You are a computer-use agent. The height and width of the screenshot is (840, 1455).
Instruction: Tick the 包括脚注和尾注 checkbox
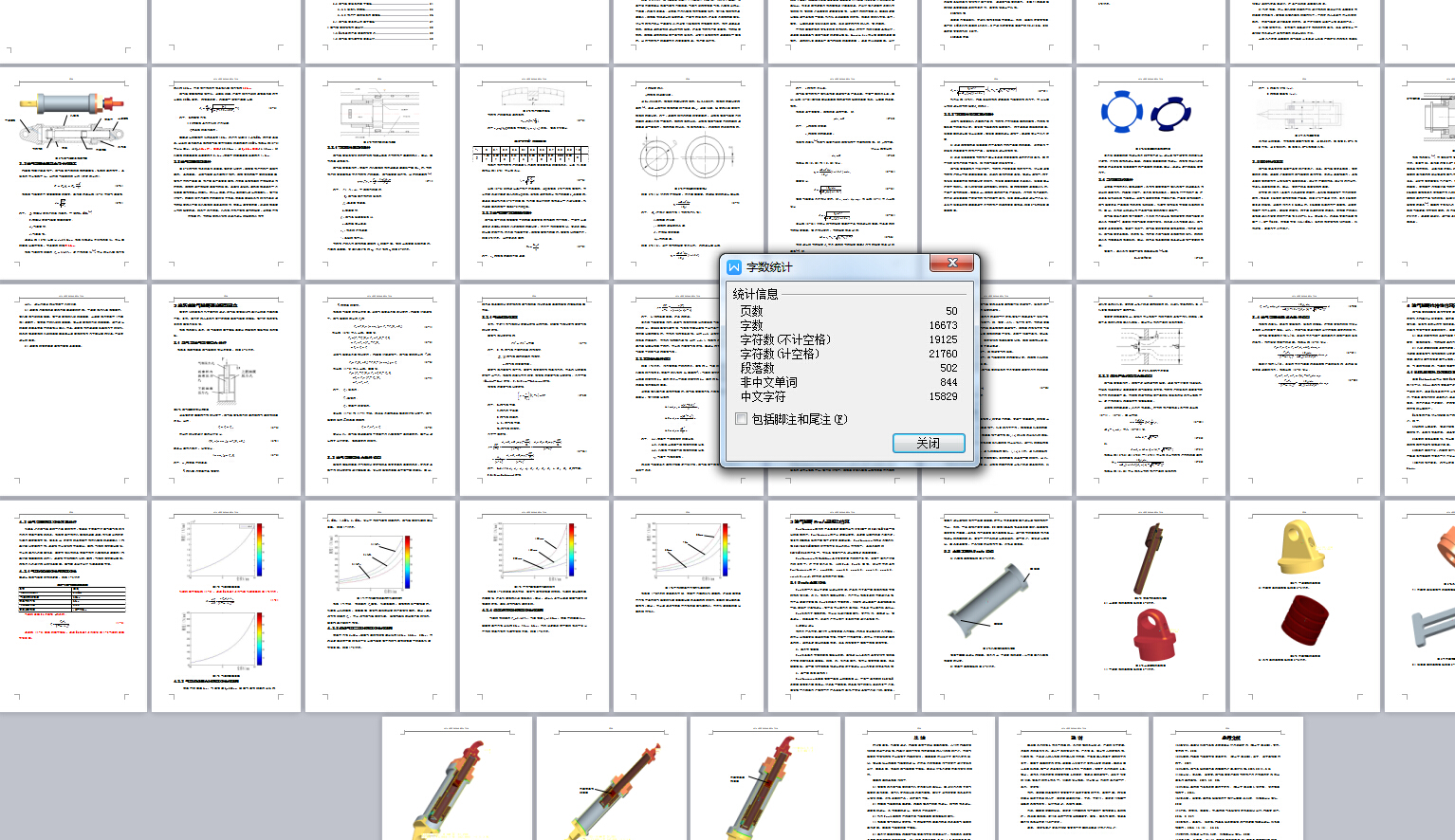tap(741, 418)
